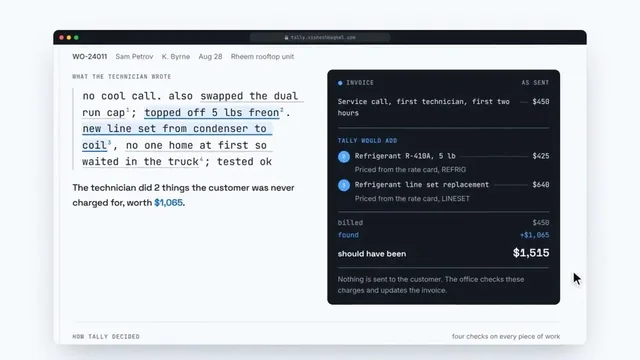Image resolution: width=640 pixels, height=360 pixels.
Task: Click 'Rheem rooftop unit' label
Action: pyautogui.click(x=262, y=57)
